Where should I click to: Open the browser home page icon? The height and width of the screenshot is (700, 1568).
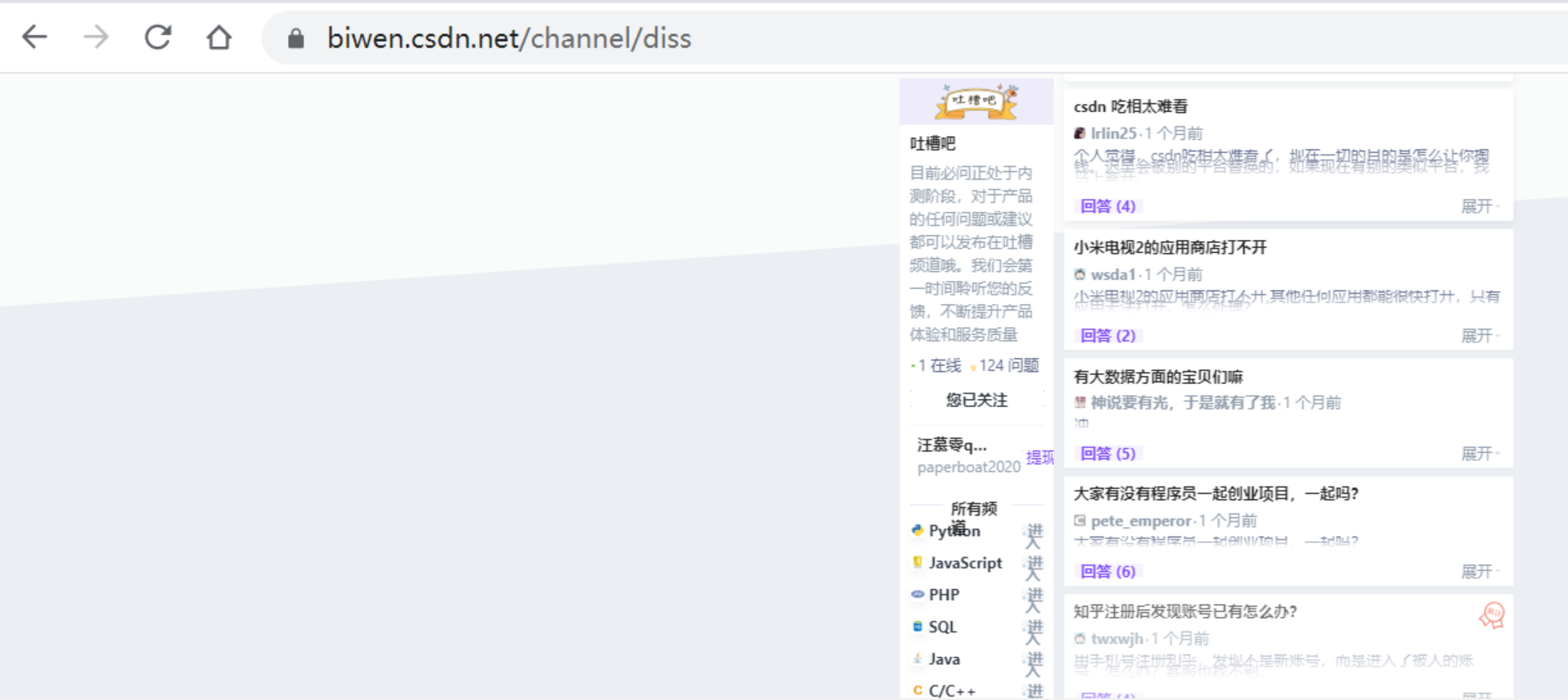[219, 38]
